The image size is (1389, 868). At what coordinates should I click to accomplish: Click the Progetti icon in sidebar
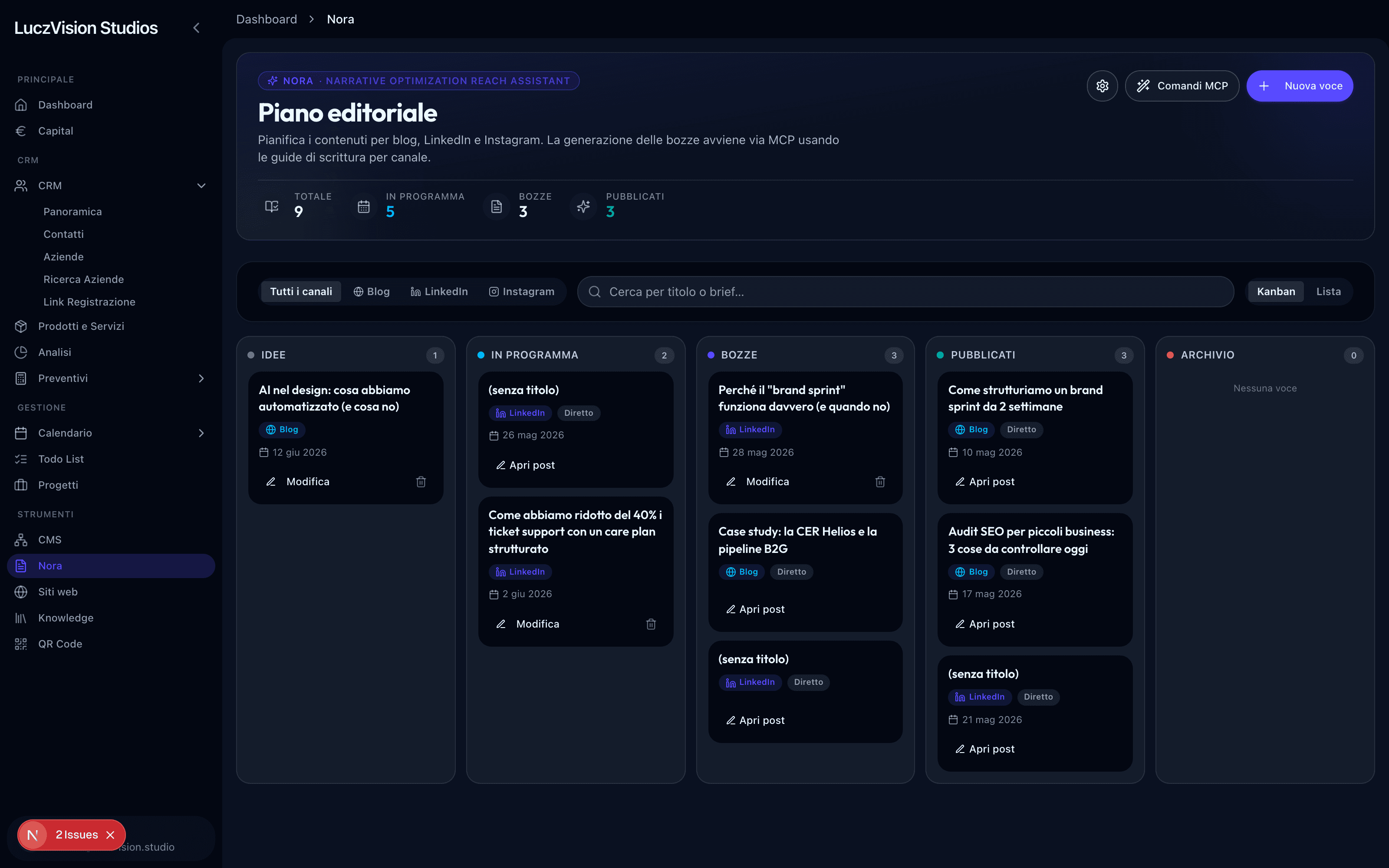click(21, 485)
